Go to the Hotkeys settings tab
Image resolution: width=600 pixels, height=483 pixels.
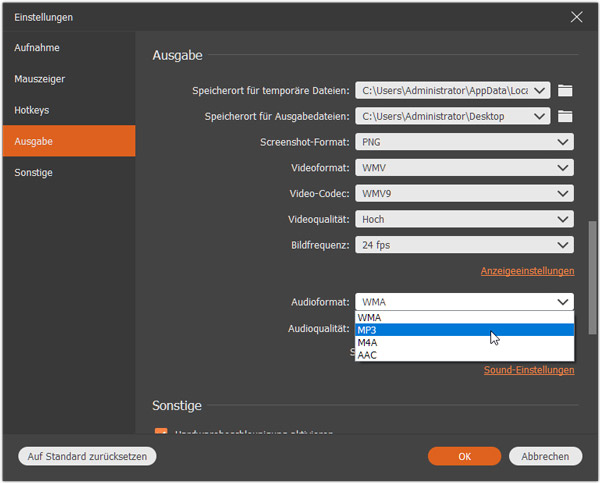[x=68, y=110]
